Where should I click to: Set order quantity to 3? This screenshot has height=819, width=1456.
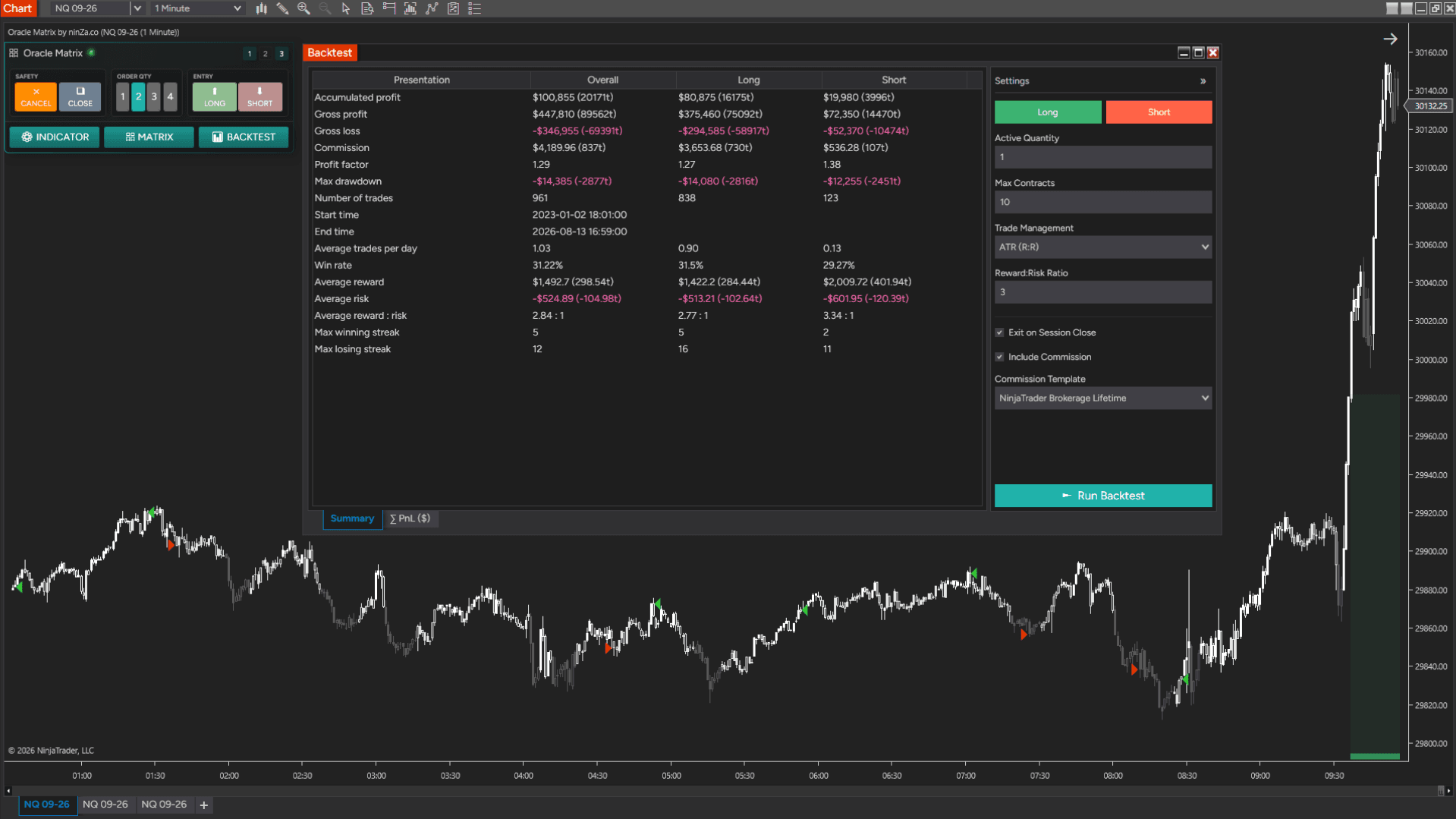pos(154,97)
